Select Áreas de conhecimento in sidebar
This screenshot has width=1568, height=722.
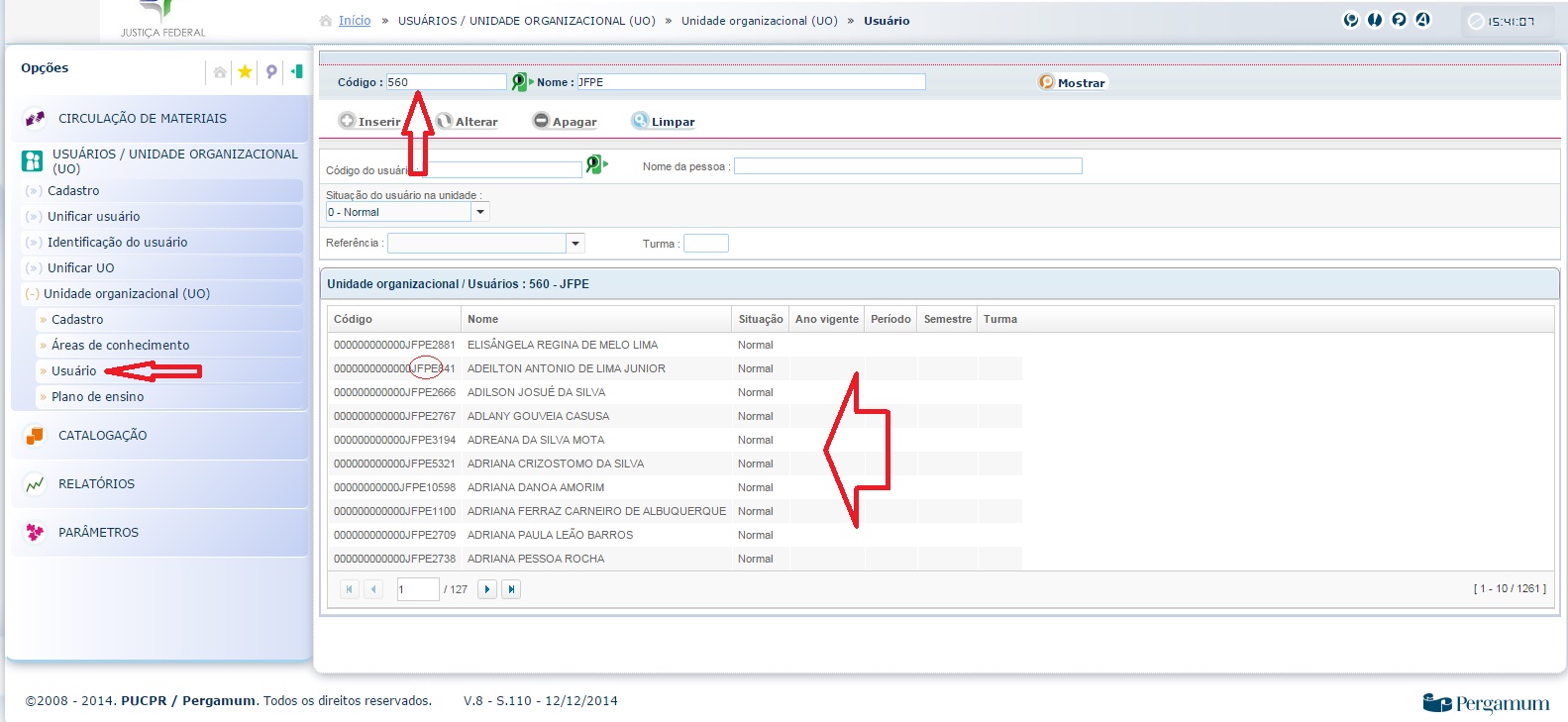click(120, 346)
